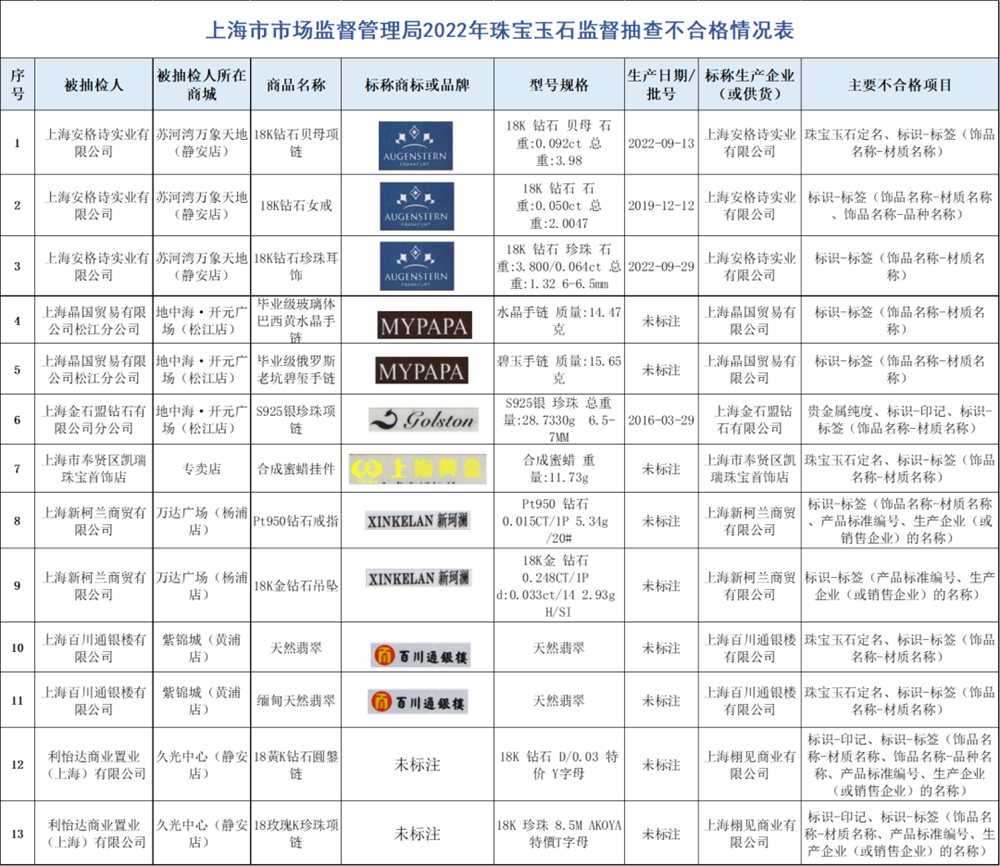Click the row 10 spec cell 天然翡翠
The width and height of the screenshot is (1000, 866).
pos(559,648)
